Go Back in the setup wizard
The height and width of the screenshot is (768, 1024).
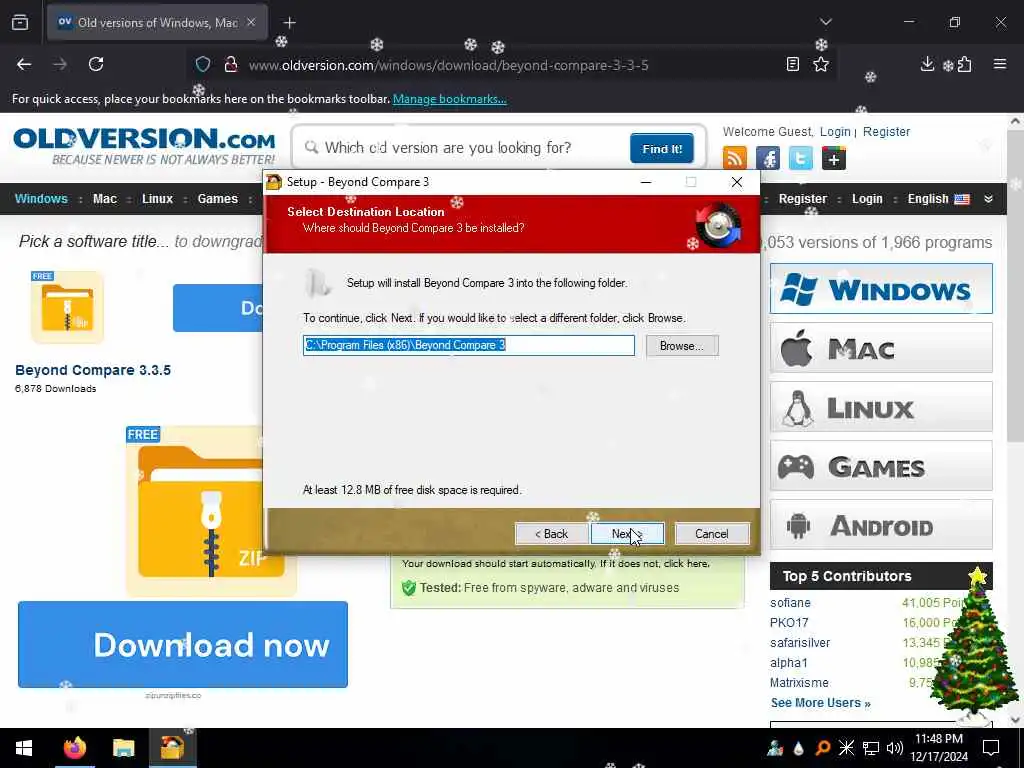pos(551,534)
